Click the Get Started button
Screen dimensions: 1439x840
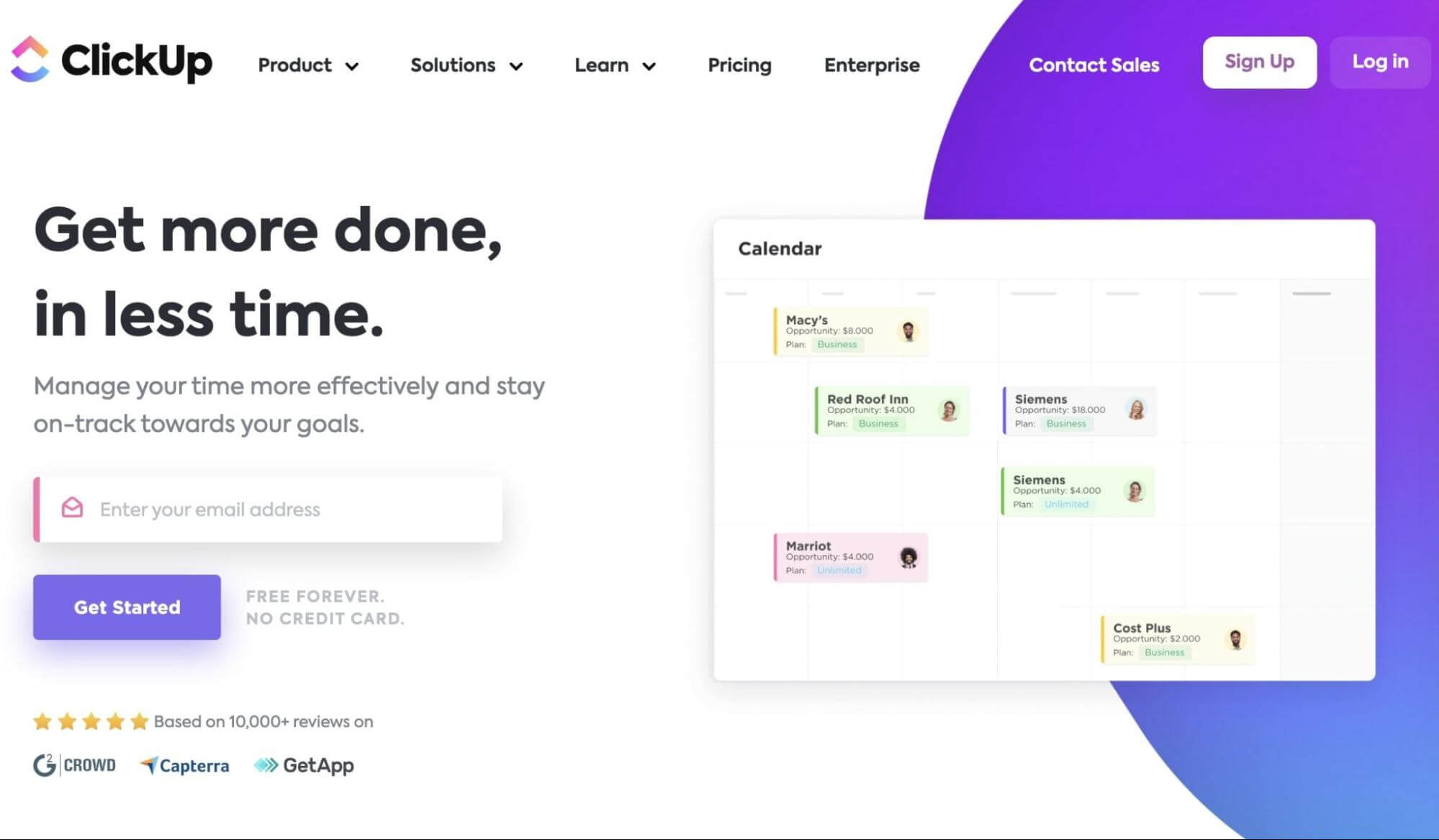point(127,607)
